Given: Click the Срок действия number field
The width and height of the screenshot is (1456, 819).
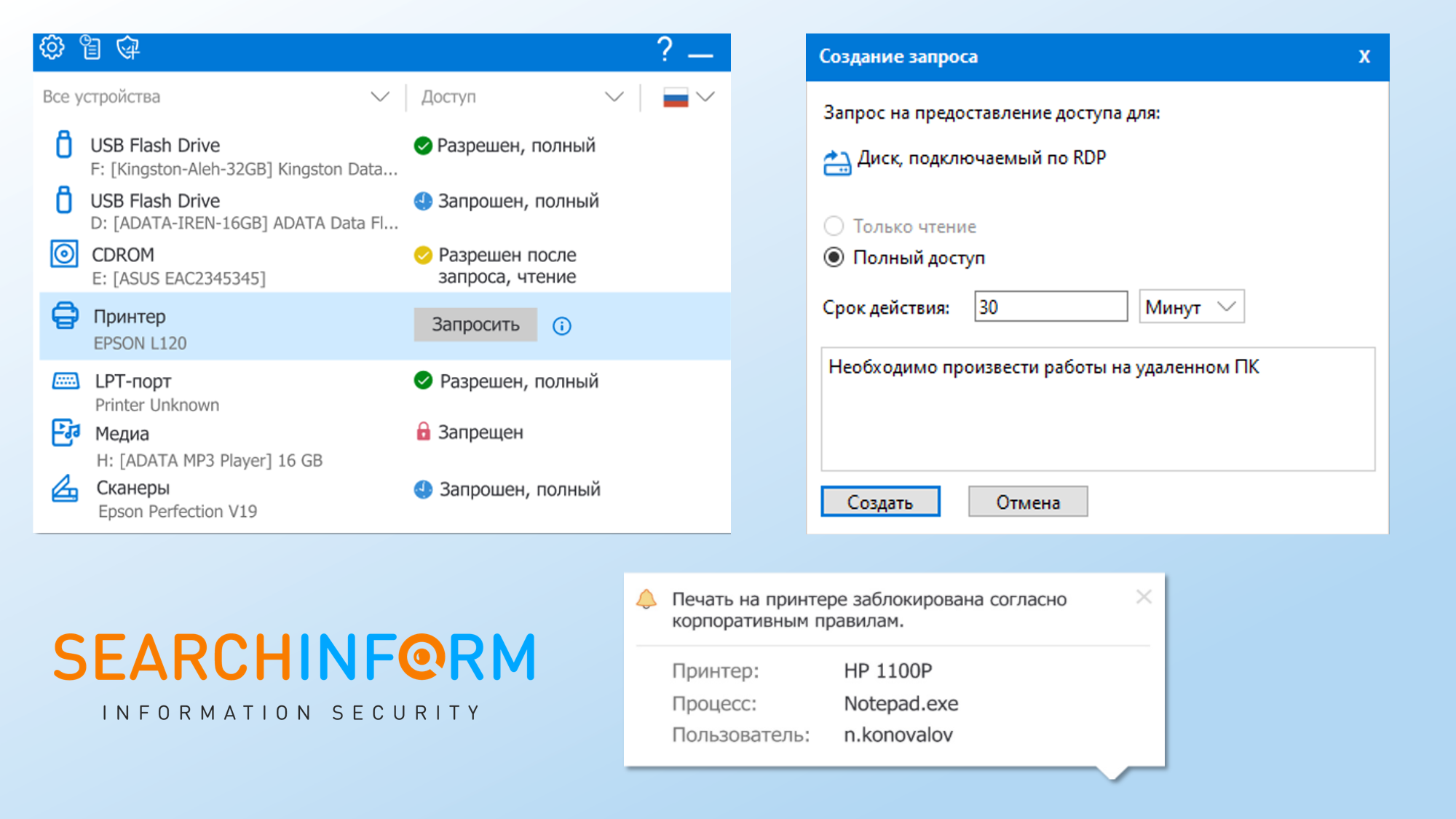Looking at the screenshot, I should pos(1051,307).
